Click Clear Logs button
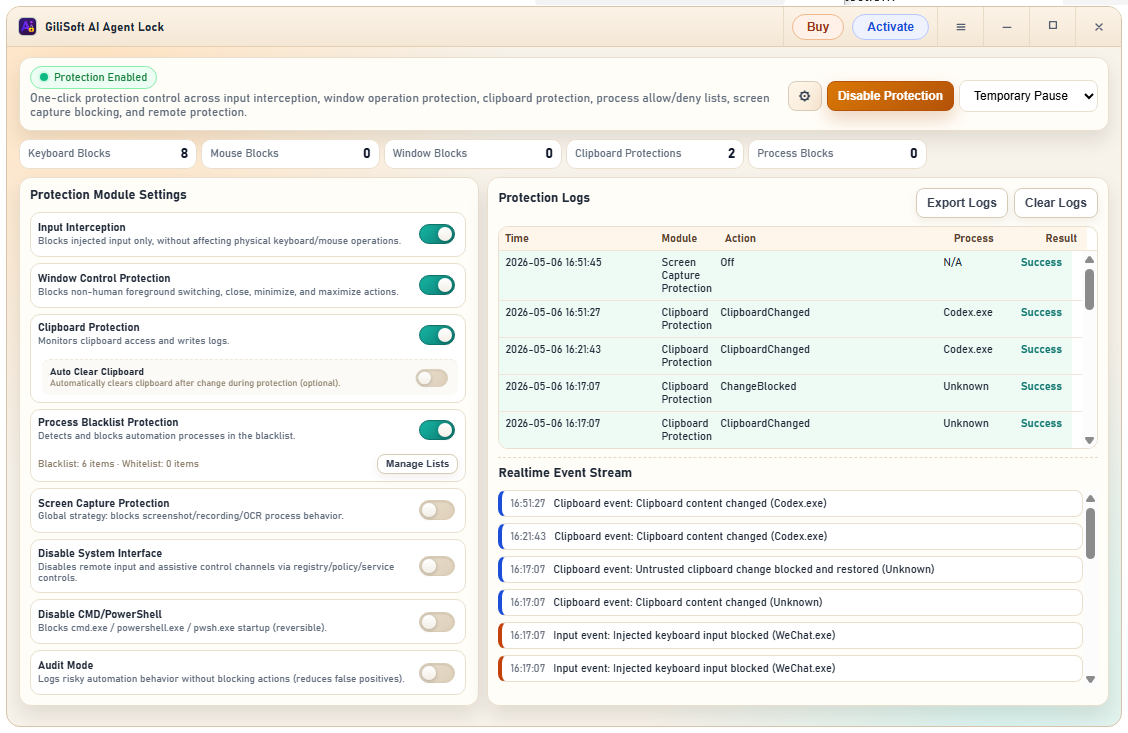 [x=1055, y=203]
